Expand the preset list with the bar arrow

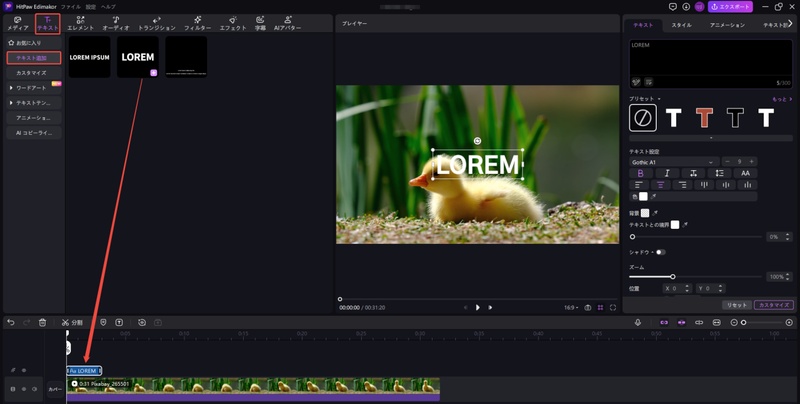tap(711, 138)
